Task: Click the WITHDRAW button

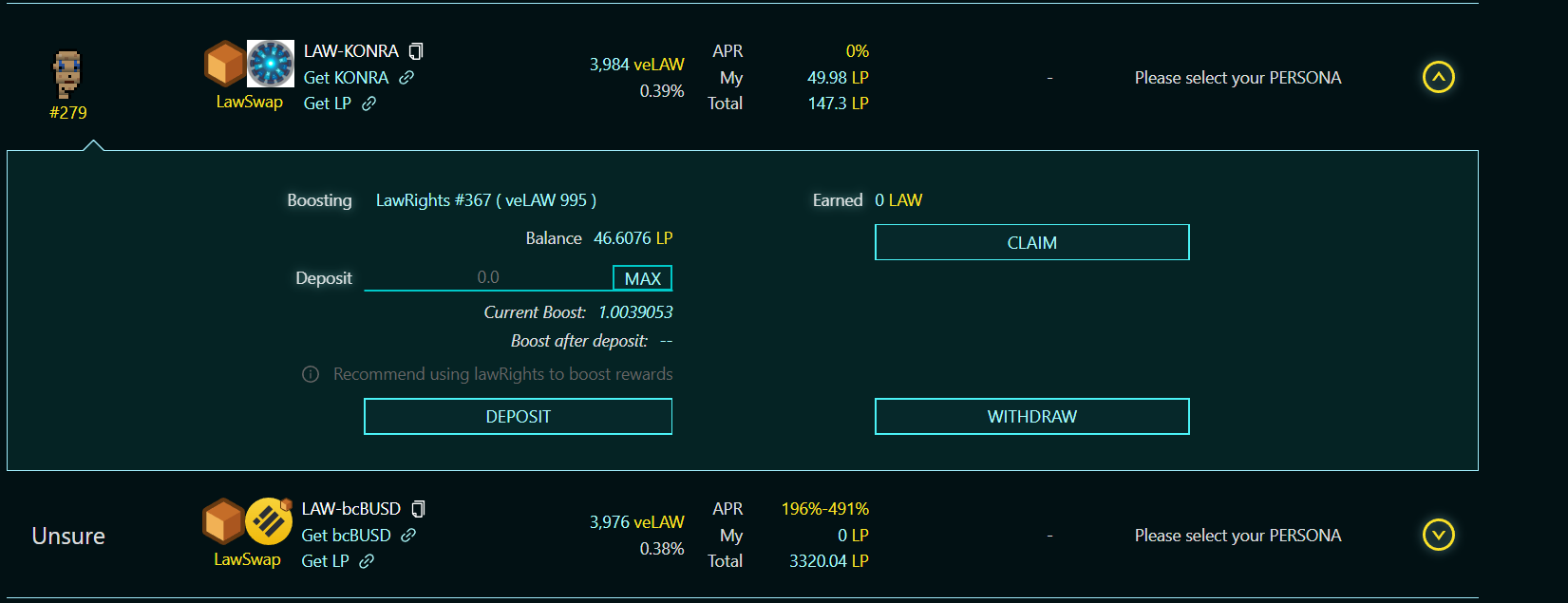Action: pyautogui.click(x=1032, y=417)
